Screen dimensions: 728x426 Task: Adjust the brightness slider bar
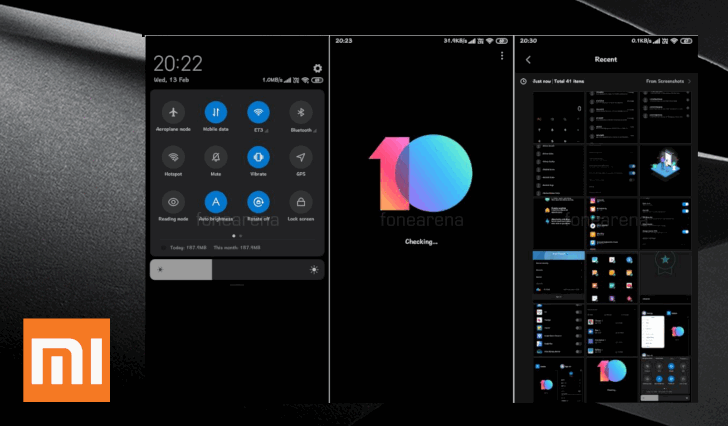click(237, 270)
